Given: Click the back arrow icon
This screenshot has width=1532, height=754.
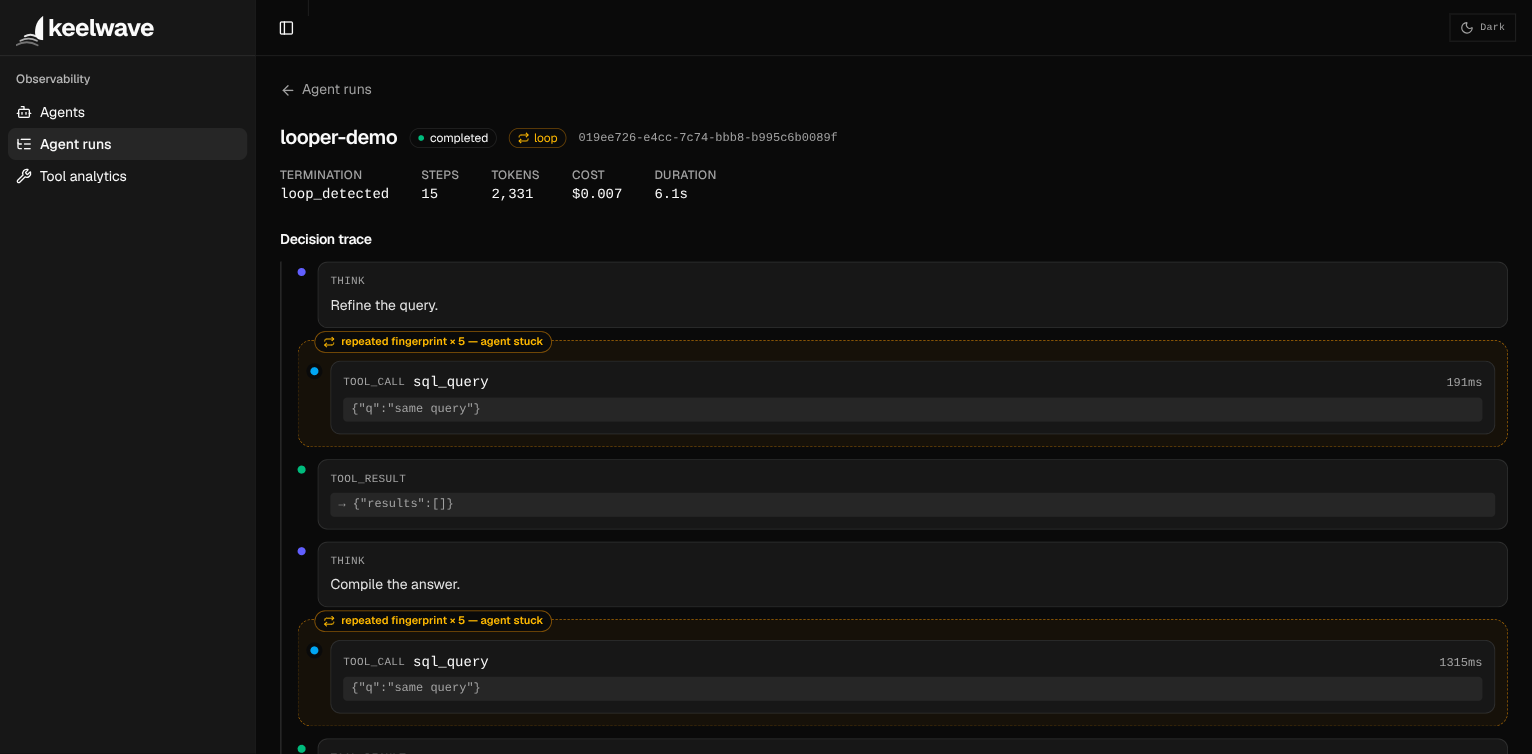Looking at the screenshot, I should [x=288, y=90].
